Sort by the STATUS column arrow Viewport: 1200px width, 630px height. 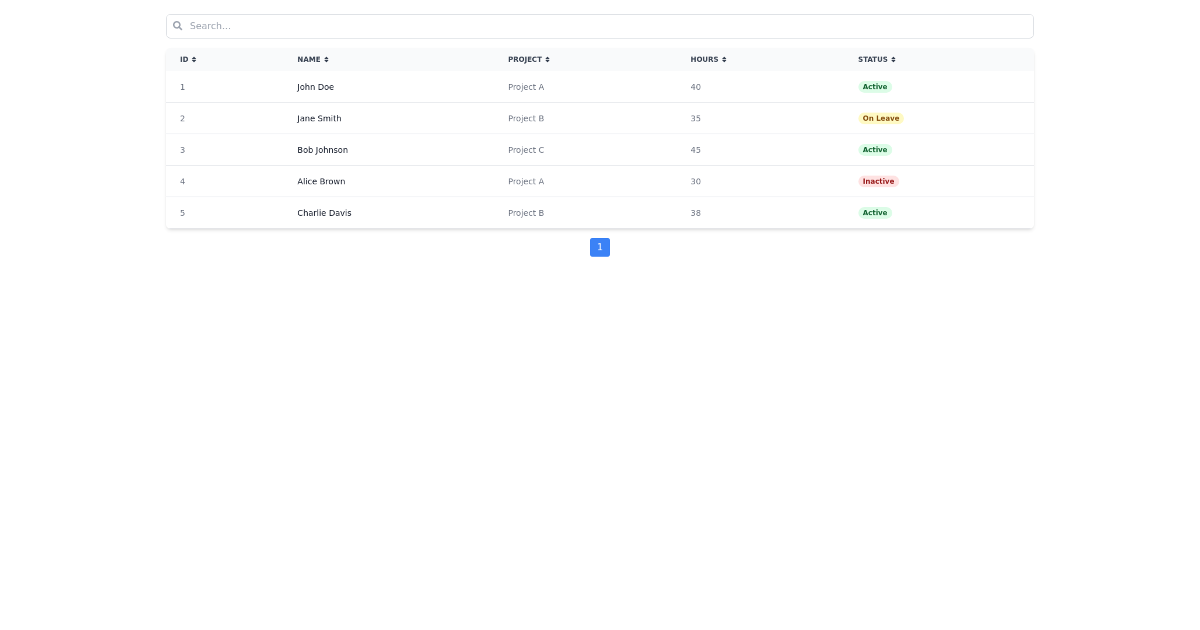pos(892,59)
